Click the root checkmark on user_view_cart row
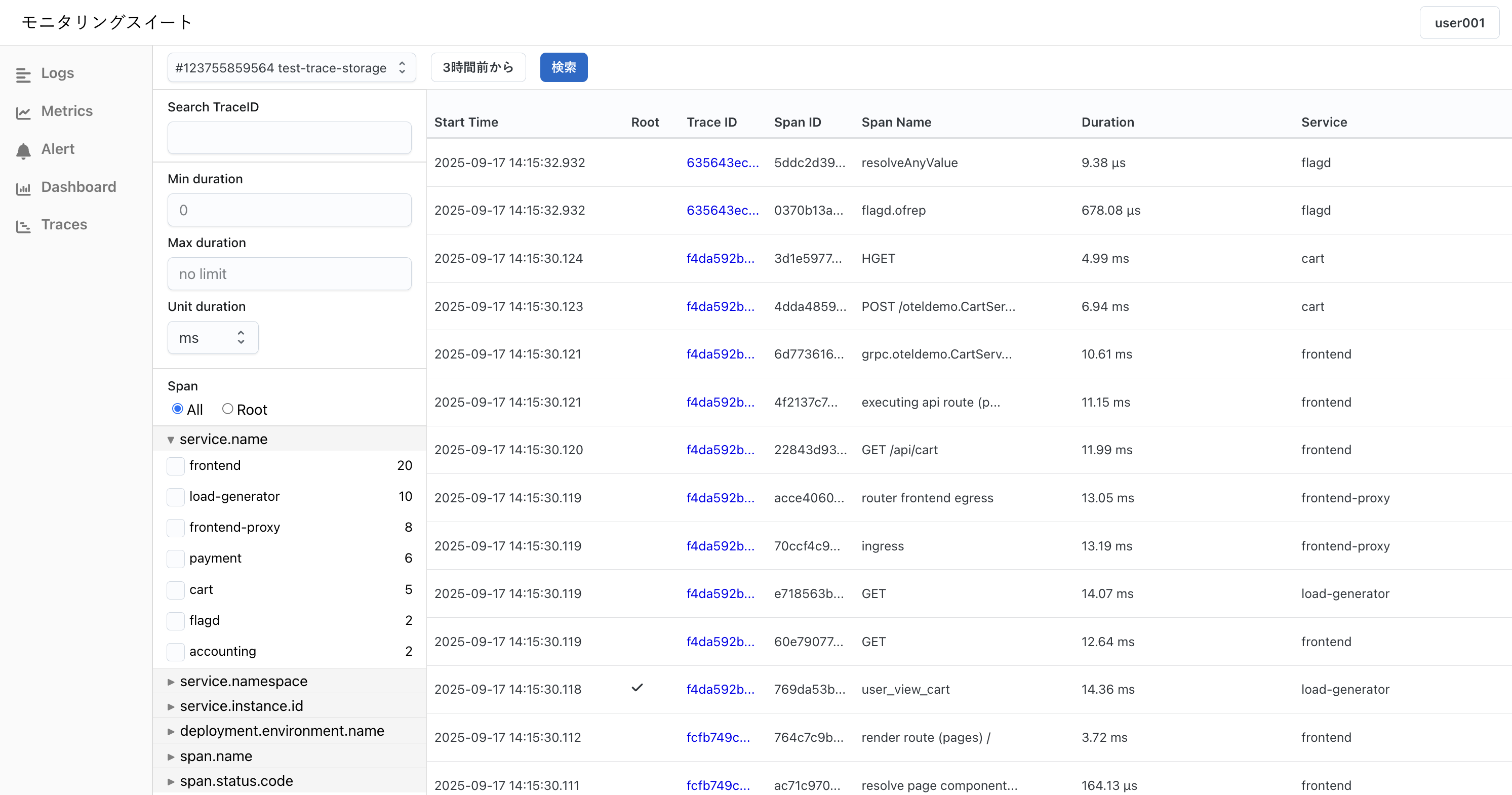This screenshot has height=795, width=1512. point(637,688)
